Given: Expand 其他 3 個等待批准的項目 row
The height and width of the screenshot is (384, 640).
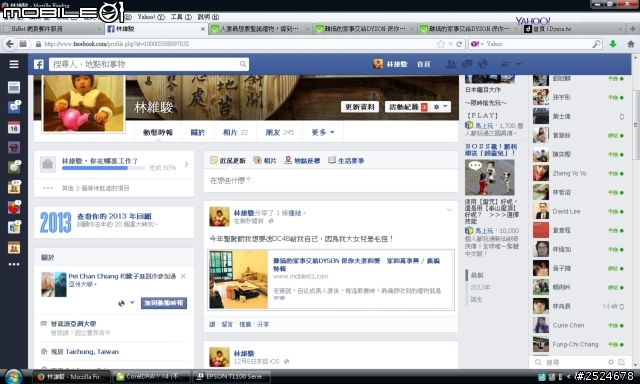Looking at the screenshot, I should tap(114, 188).
